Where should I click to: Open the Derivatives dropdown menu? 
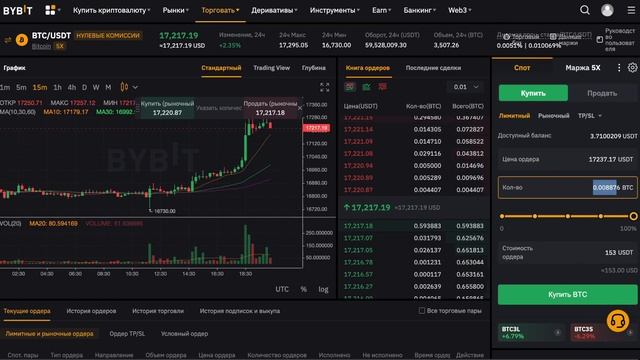pyautogui.click(x=274, y=10)
